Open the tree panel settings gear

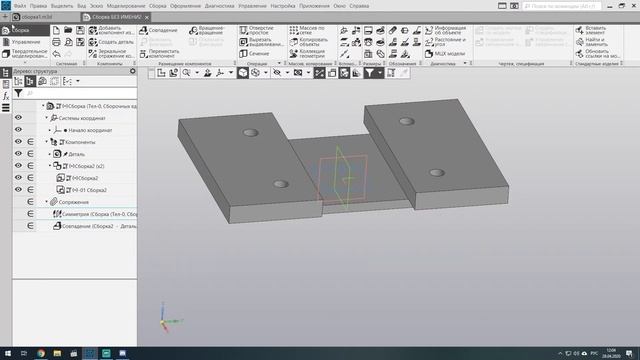[x=133, y=71]
